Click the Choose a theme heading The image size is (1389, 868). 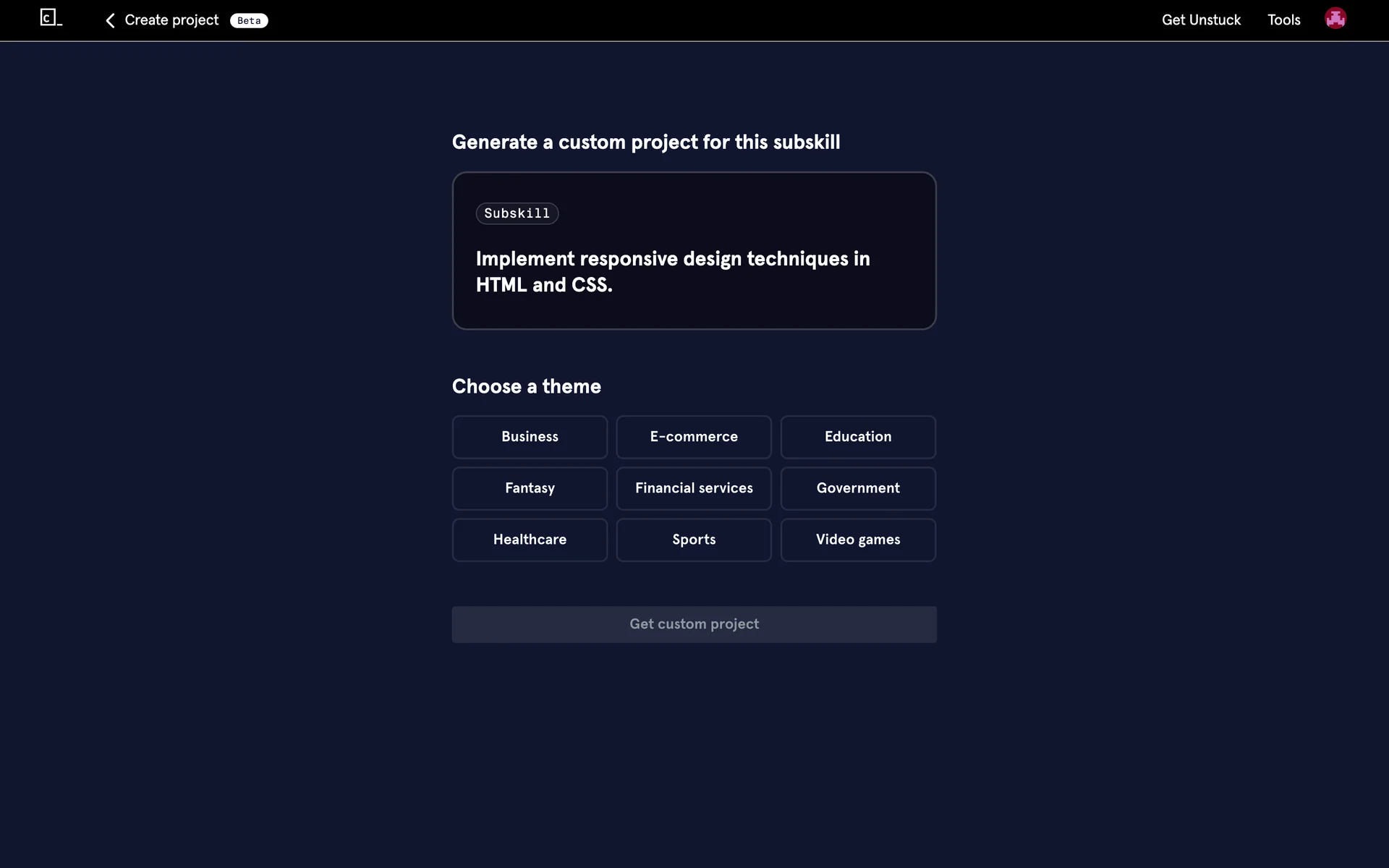click(526, 386)
